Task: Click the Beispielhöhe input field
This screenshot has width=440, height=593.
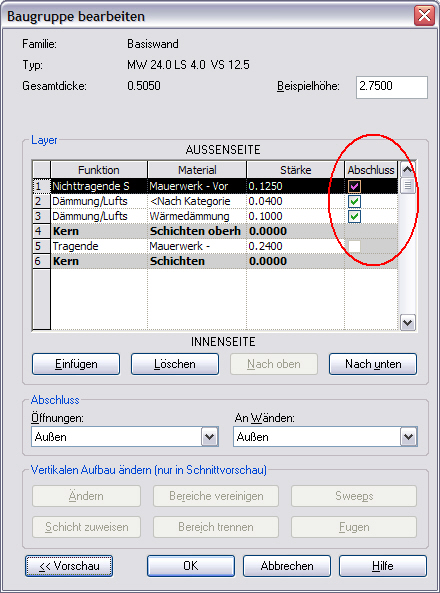Action: point(392,87)
